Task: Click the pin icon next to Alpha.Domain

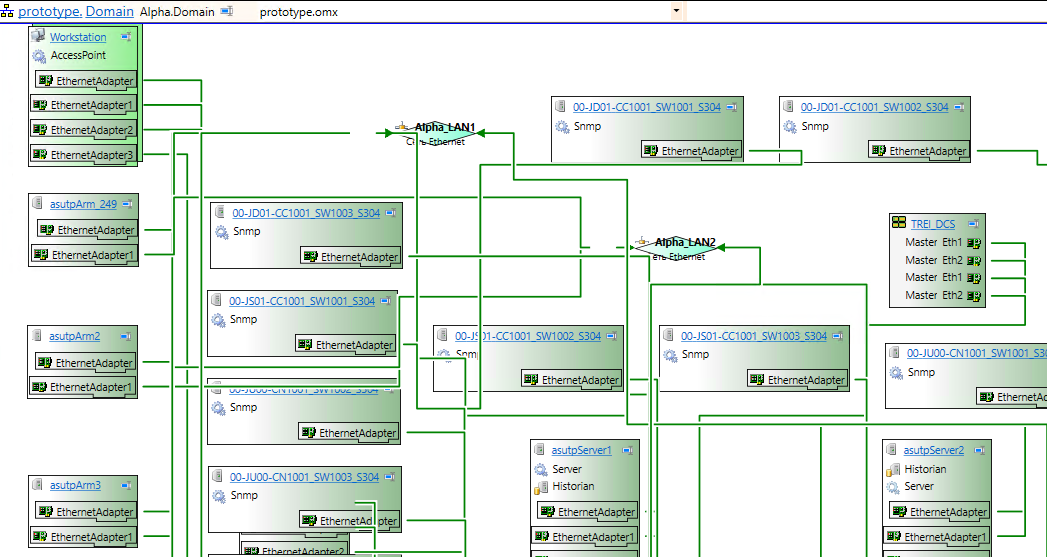Action: [x=226, y=12]
